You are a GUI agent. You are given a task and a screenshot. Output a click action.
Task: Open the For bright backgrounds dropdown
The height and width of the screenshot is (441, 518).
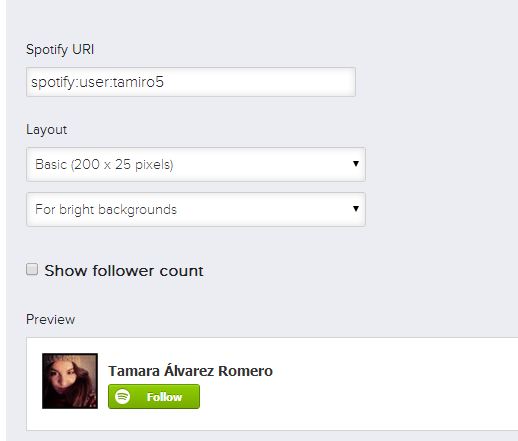pos(196,209)
